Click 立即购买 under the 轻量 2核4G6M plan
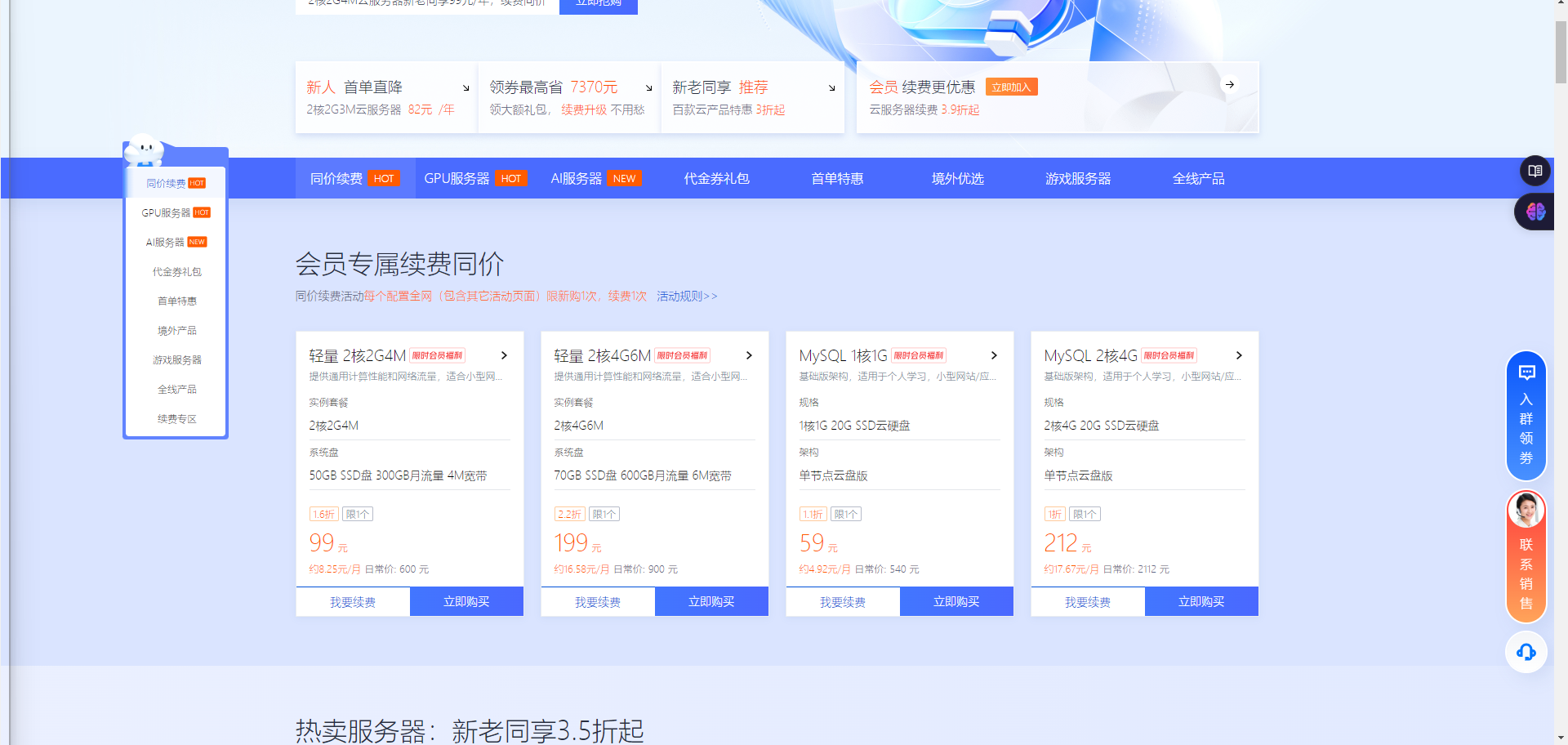This screenshot has height=745, width=1568. tap(711, 601)
